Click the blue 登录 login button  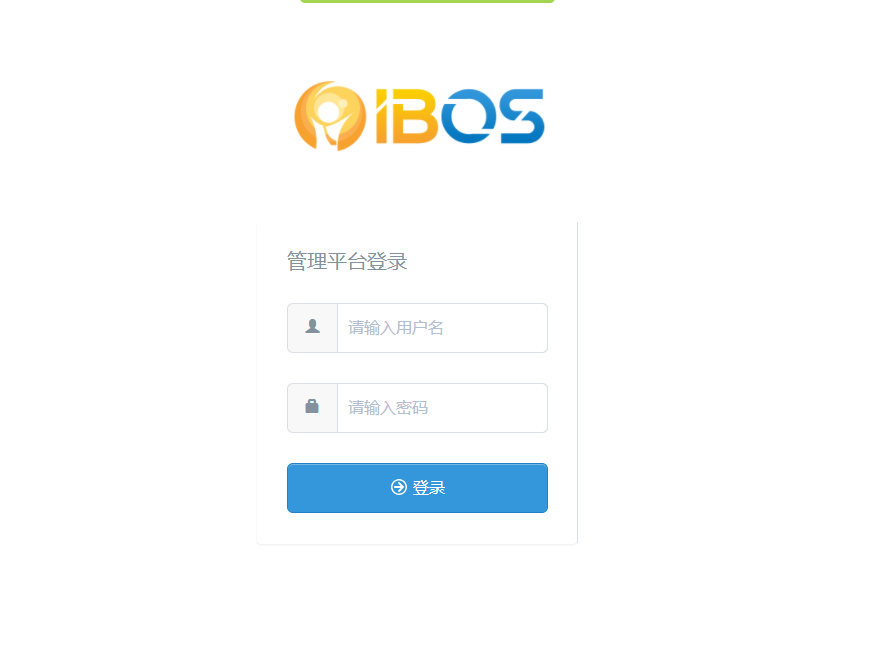tap(417, 488)
